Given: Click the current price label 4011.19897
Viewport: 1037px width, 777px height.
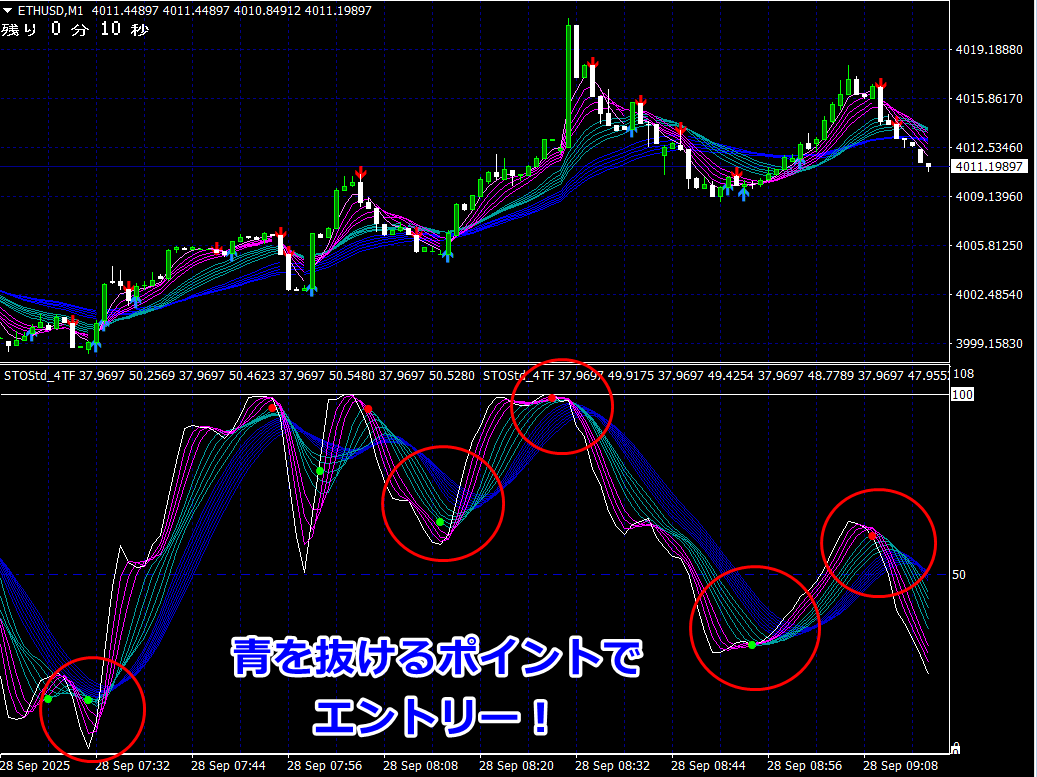Looking at the screenshot, I should pos(990,166).
